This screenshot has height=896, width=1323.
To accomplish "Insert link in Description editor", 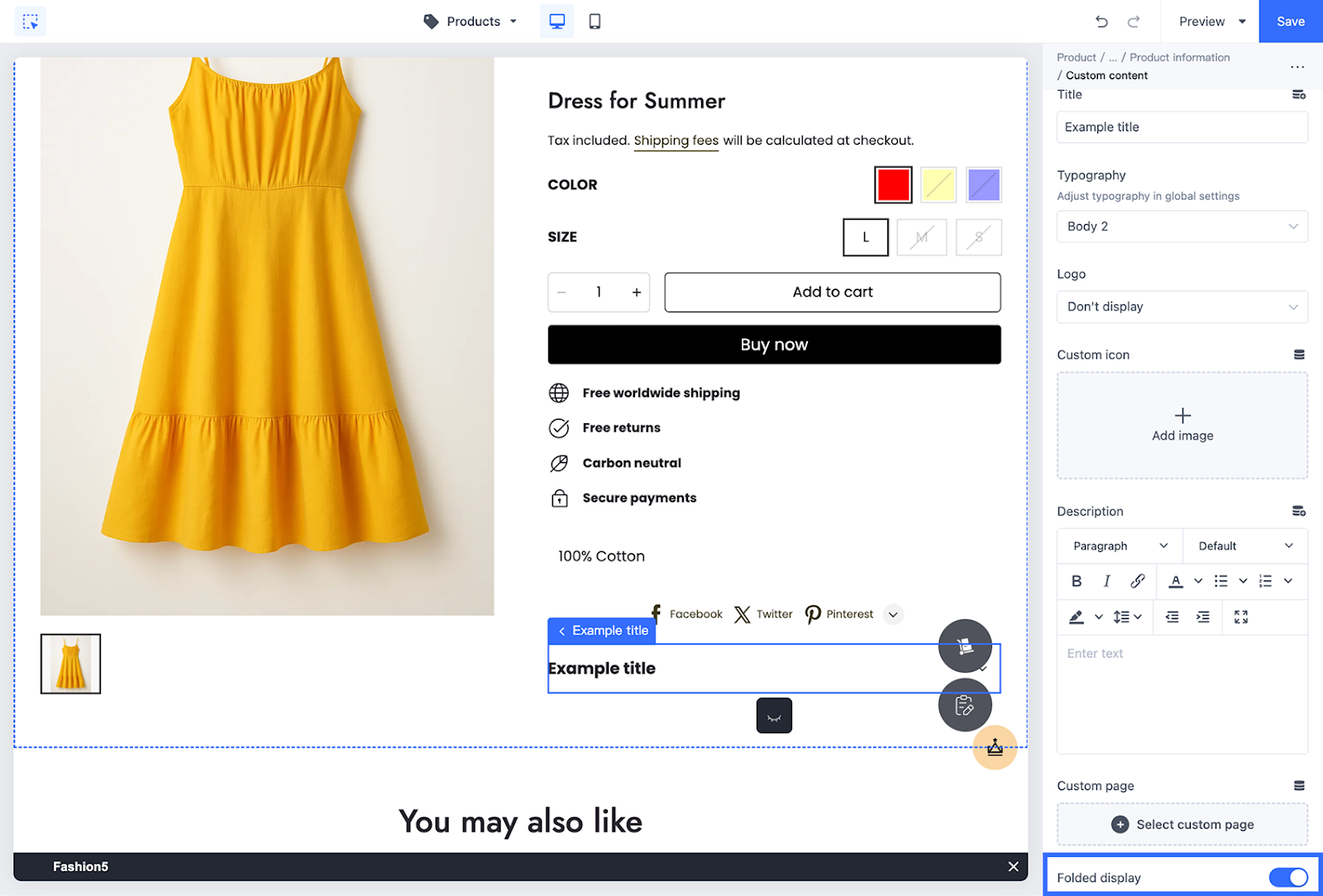I will [1138, 581].
